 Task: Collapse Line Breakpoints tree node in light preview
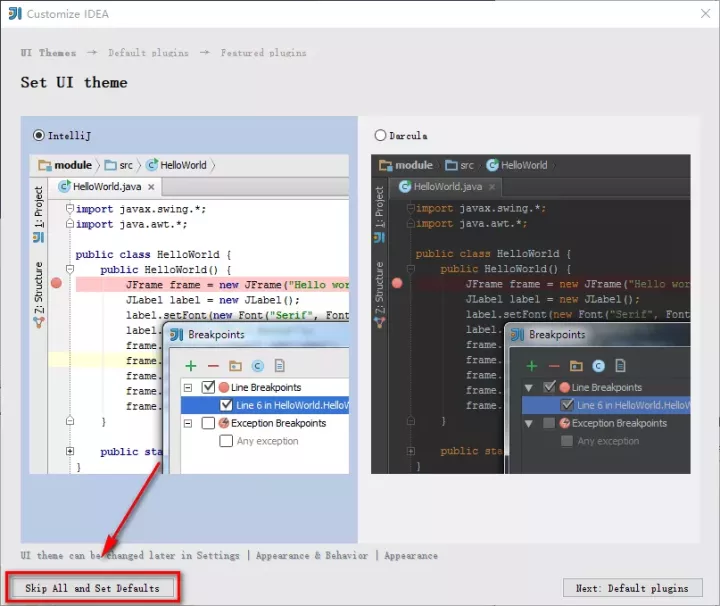pos(187,388)
